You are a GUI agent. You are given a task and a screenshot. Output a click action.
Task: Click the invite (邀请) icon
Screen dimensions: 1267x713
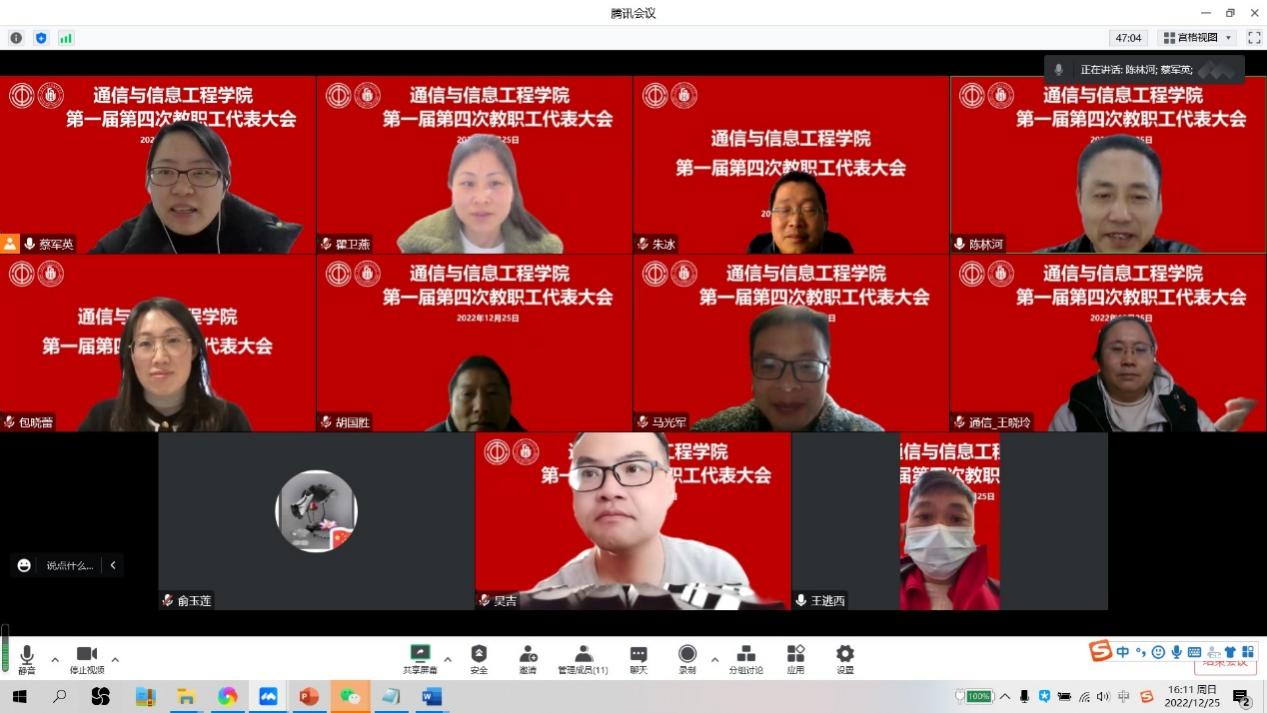(x=528, y=658)
